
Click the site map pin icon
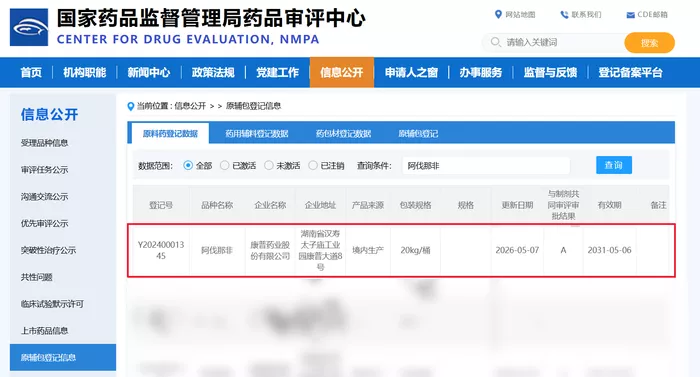pos(498,15)
